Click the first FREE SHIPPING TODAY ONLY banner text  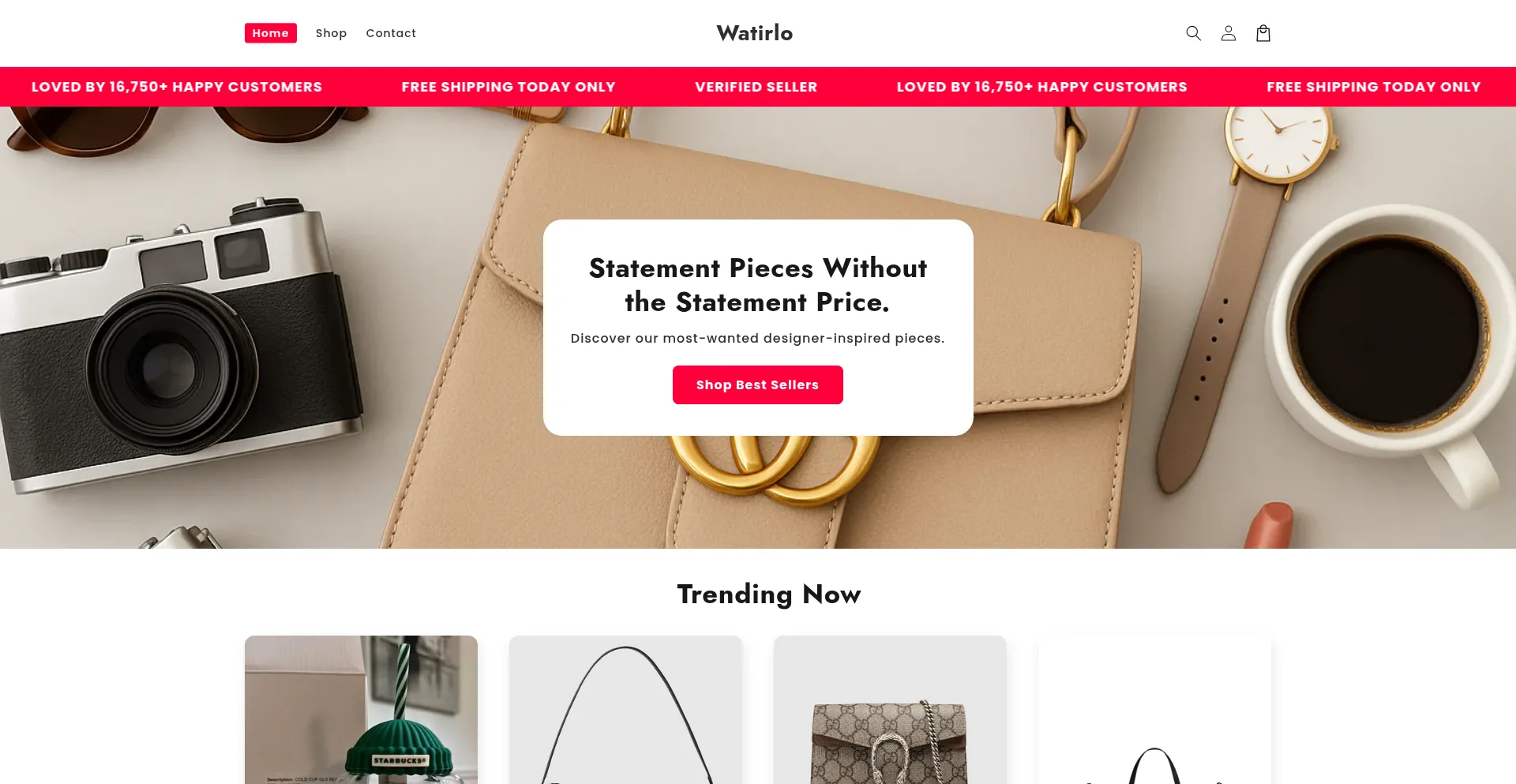(x=508, y=87)
